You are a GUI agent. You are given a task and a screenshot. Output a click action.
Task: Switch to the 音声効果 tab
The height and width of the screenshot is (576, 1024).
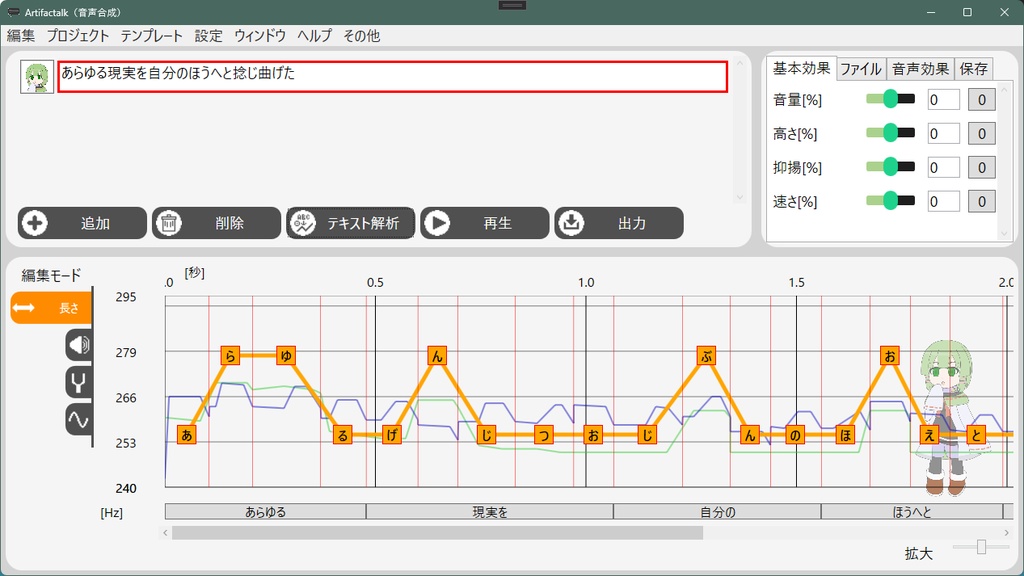click(x=920, y=69)
